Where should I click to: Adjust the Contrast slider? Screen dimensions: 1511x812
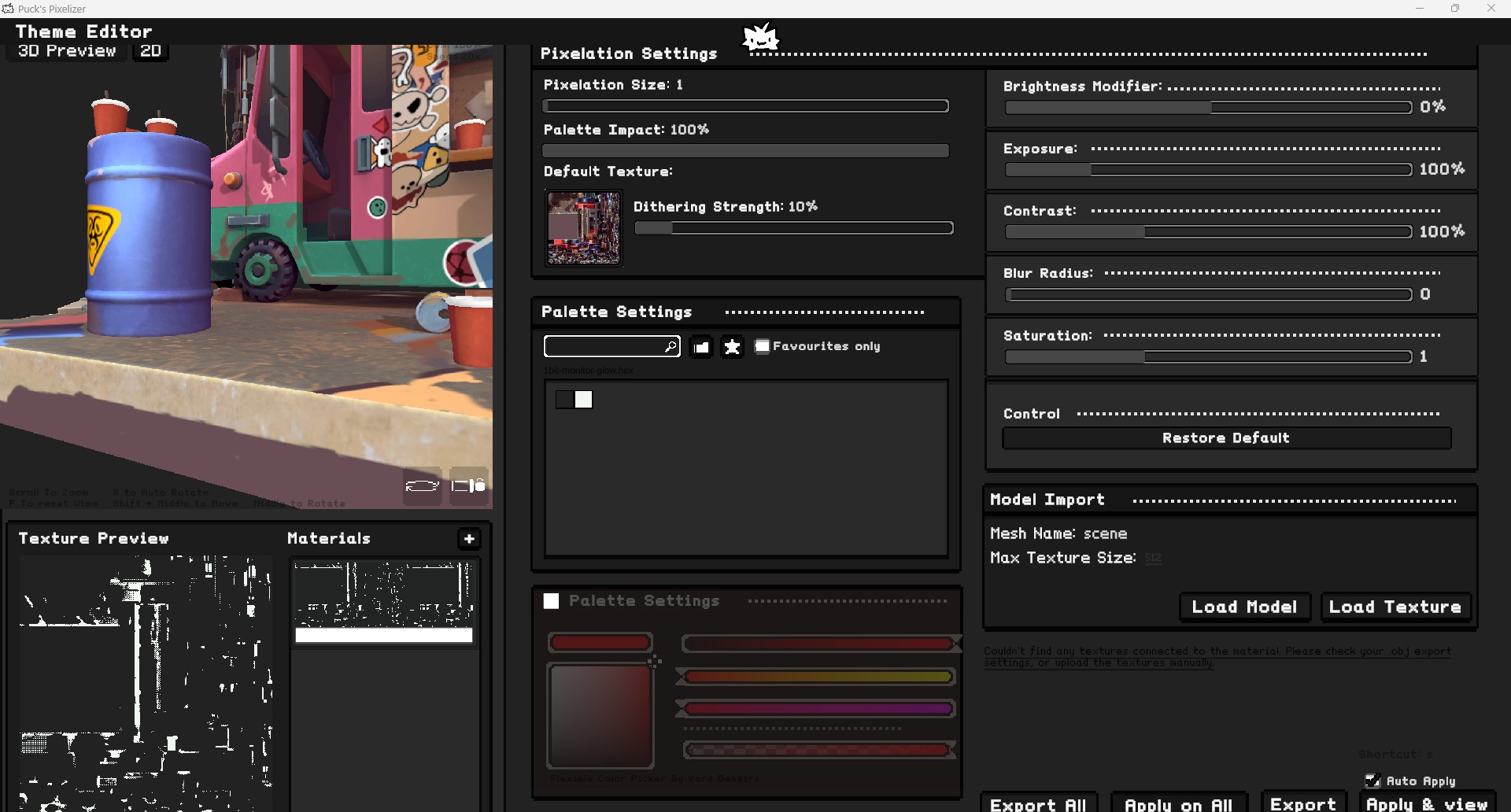(1208, 231)
